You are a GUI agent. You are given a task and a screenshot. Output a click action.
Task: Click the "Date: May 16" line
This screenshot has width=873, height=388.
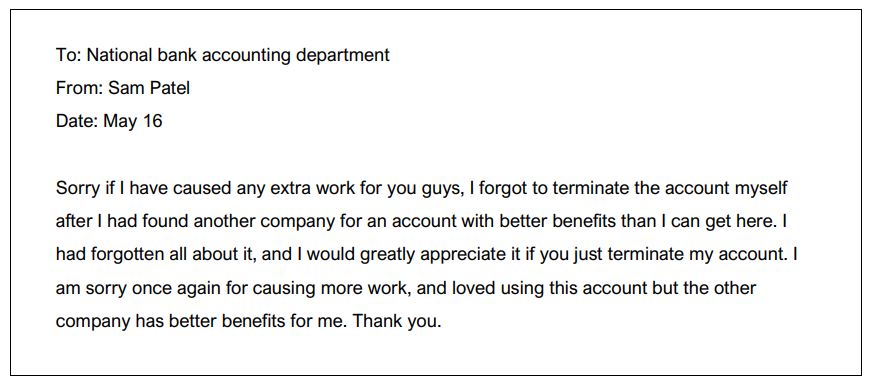click(x=109, y=121)
